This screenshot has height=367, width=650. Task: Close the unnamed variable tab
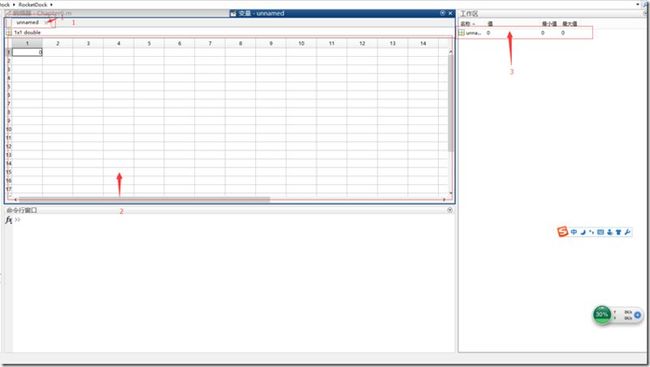(47, 22)
